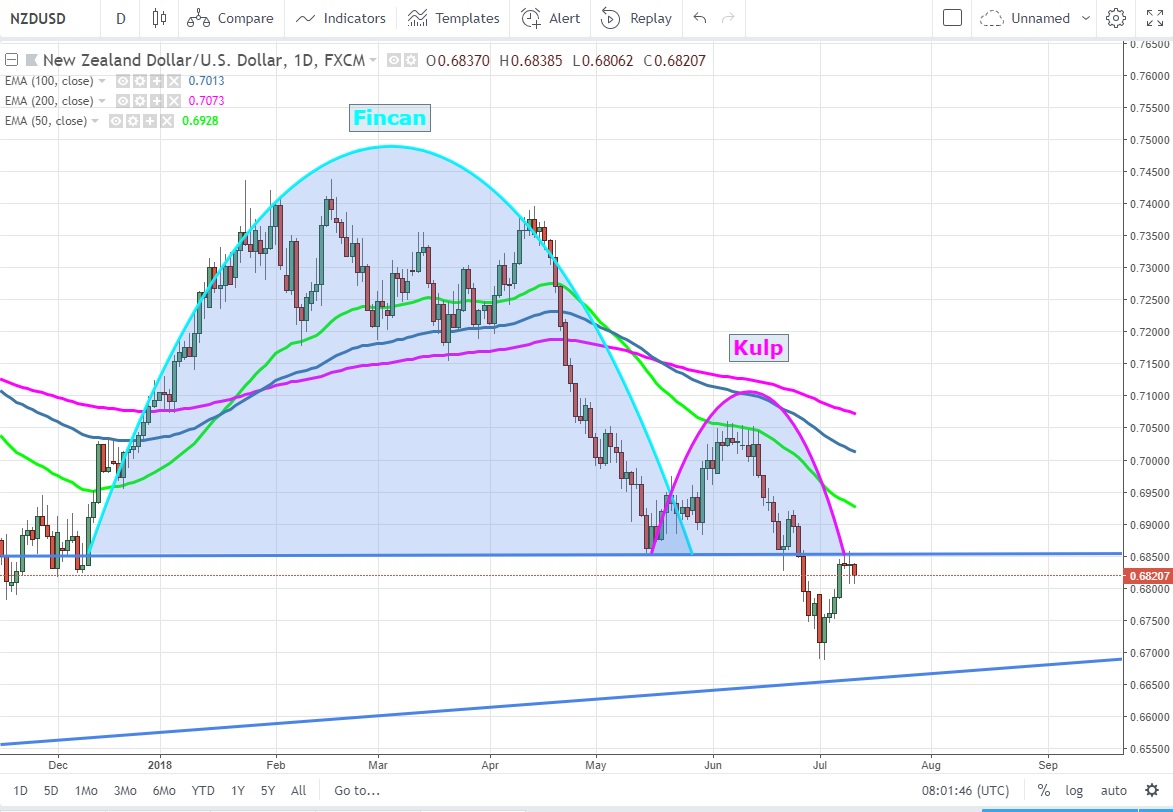Open the D timeframe interval dropdown
This screenshot has height=812, width=1173.
click(121, 18)
